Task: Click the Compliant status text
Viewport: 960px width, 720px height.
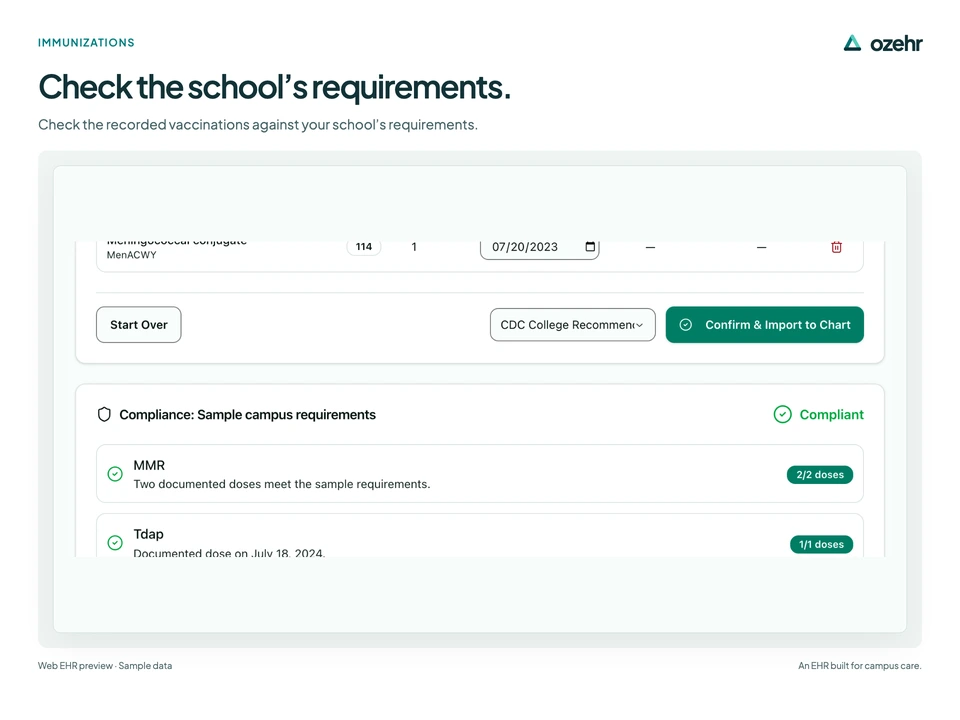Action: (x=831, y=414)
